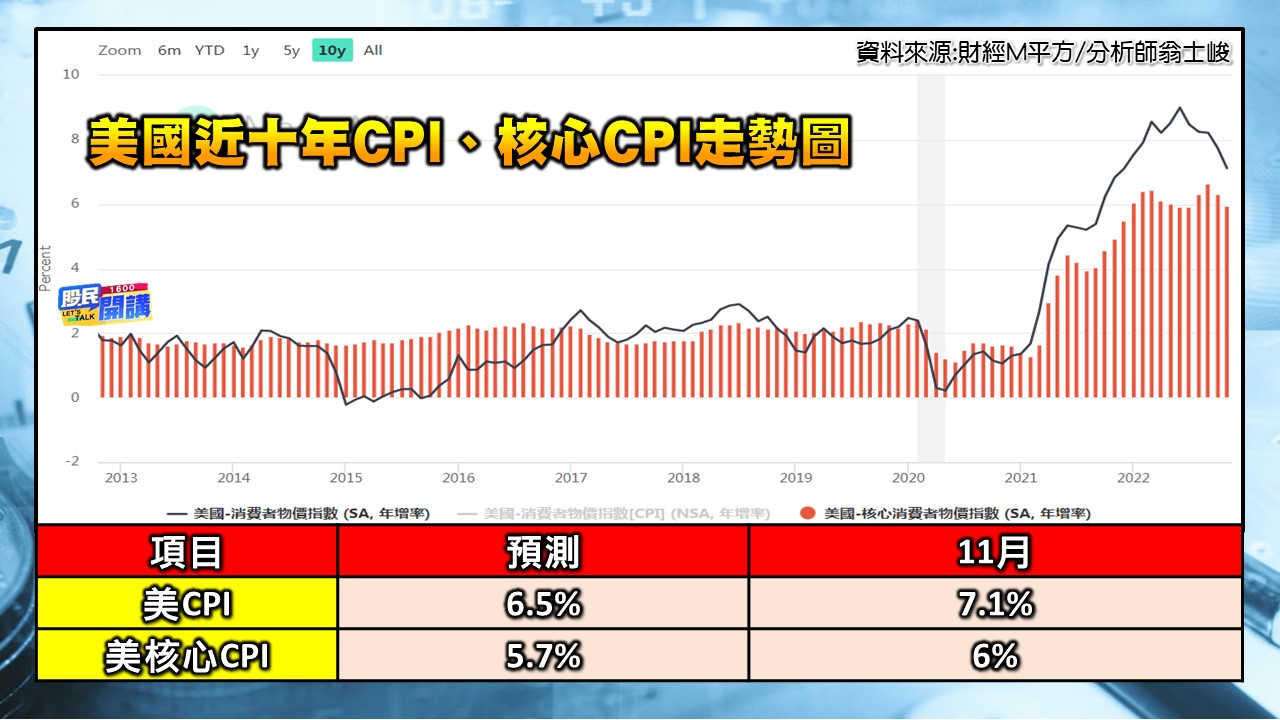1280x720 pixels.
Task: Click the 7.1% November cell
Action: 995,603
